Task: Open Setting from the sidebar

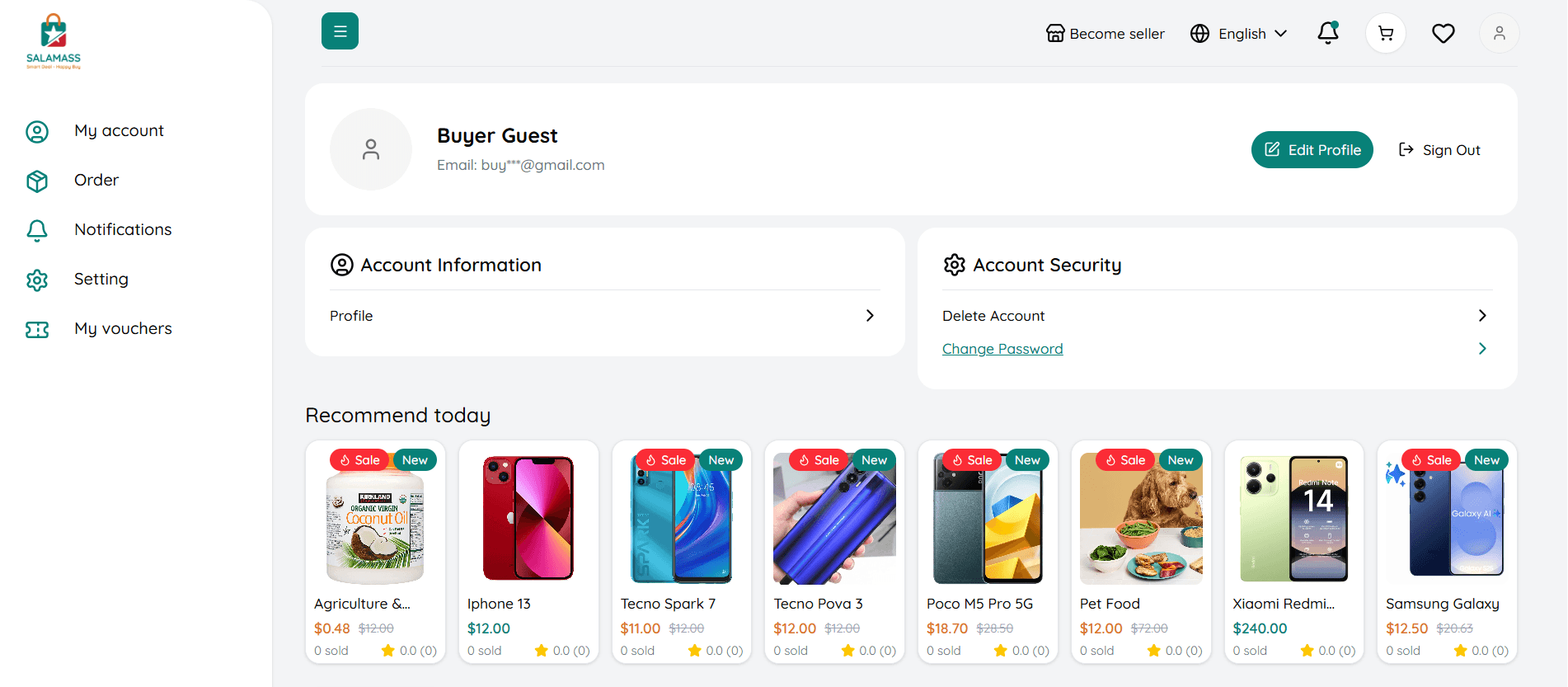Action: tap(101, 279)
